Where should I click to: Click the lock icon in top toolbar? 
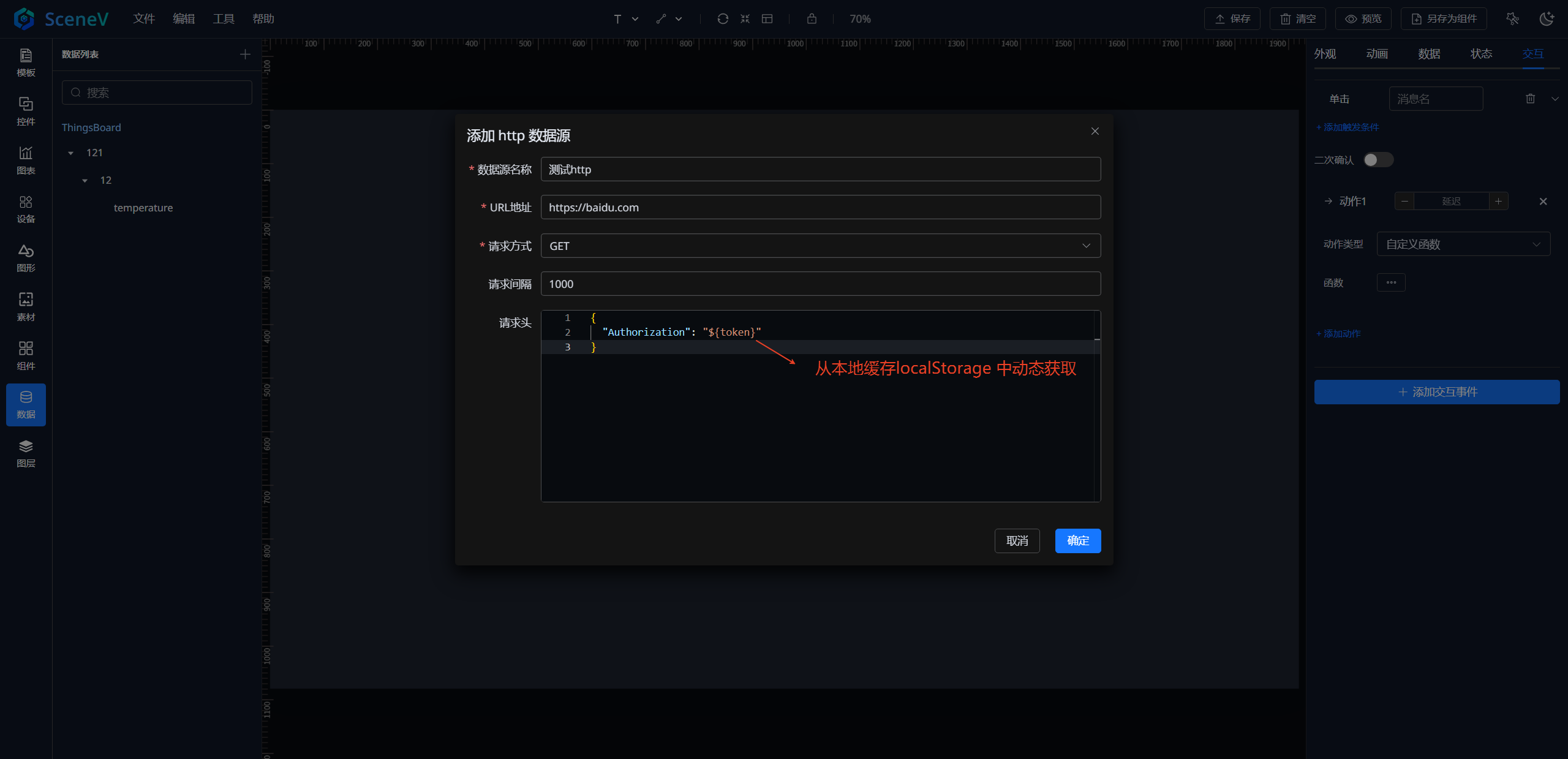coord(812,19)
